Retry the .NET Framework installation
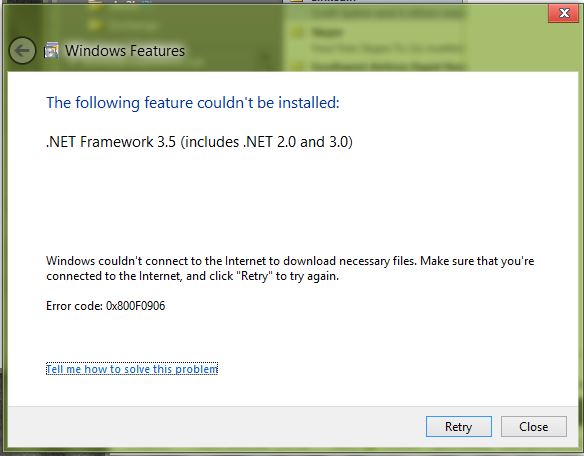 (458, 427)
